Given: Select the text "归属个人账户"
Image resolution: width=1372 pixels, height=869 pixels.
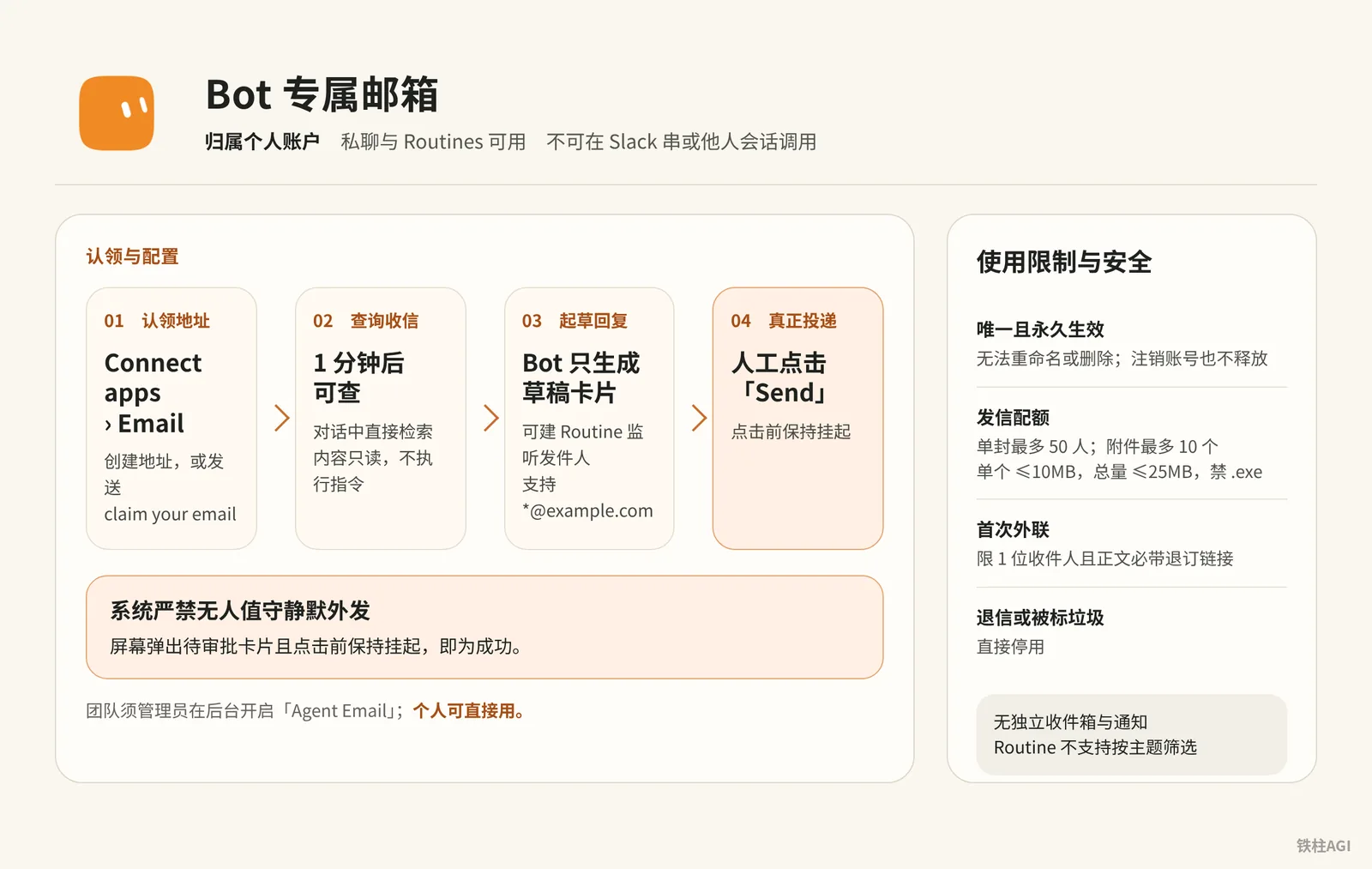Looking at the screenshot, I should coord(262,142).
